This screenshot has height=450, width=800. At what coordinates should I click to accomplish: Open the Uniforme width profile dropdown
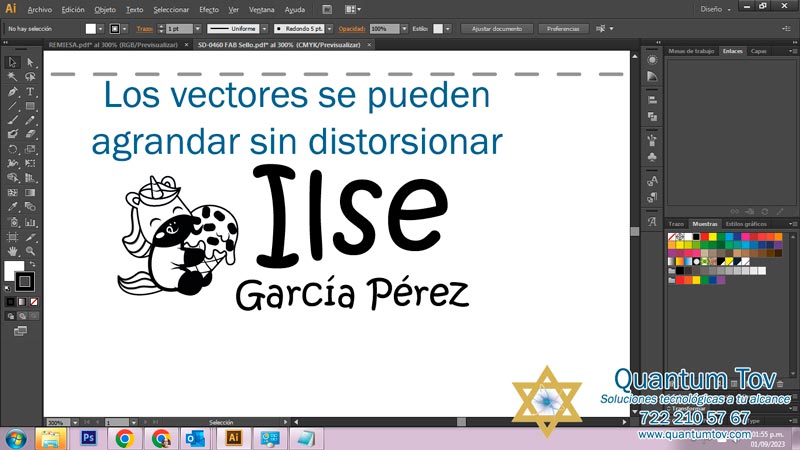[264, 29]
